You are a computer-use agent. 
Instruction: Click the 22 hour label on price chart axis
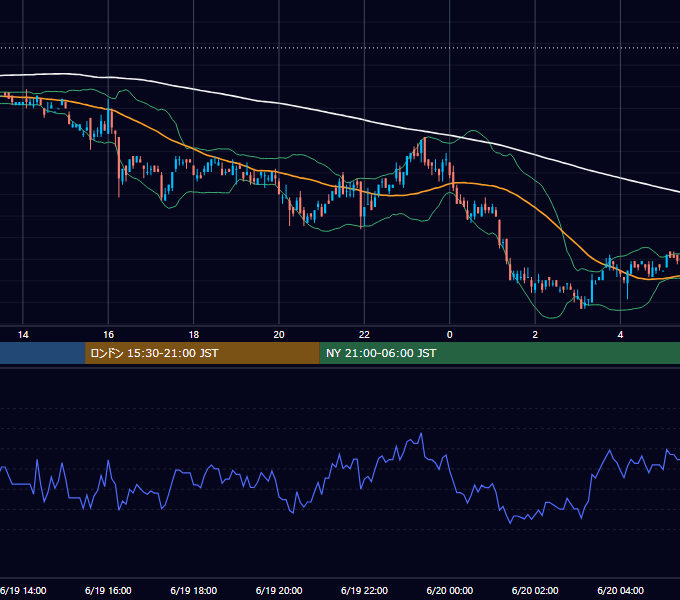(364, 335)
